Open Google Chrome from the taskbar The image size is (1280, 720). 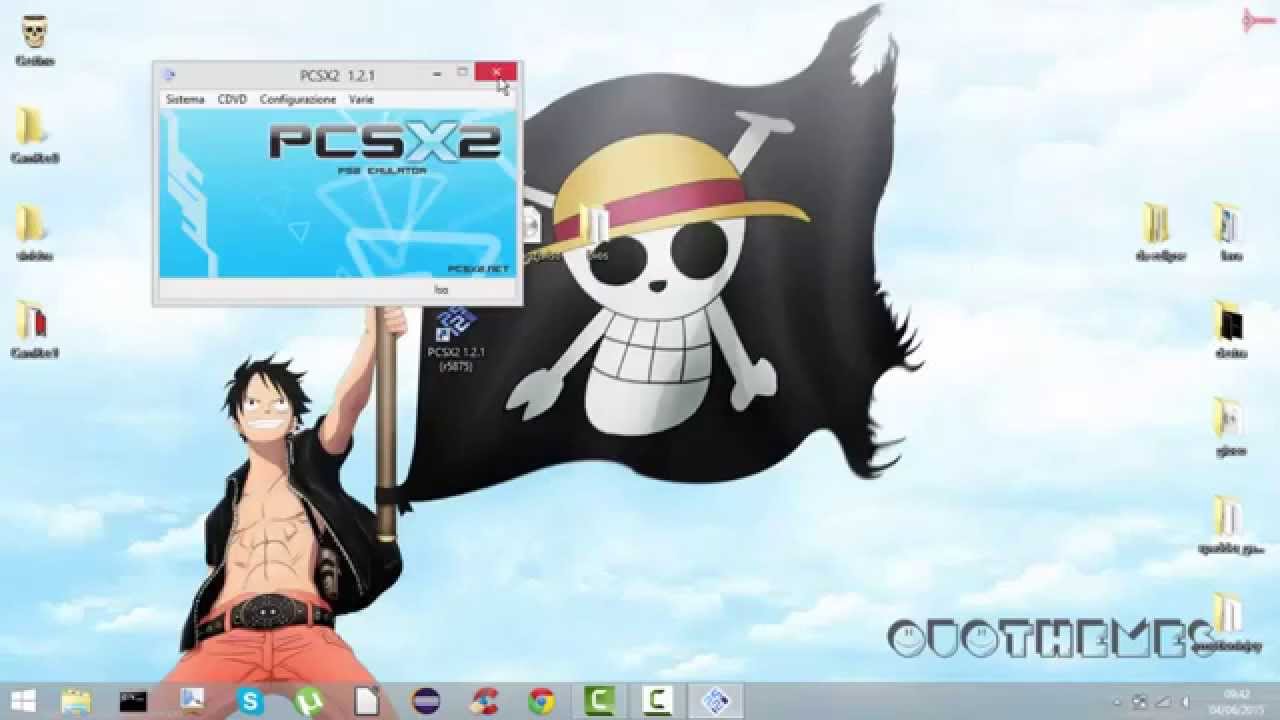click(x=542, y=701)
